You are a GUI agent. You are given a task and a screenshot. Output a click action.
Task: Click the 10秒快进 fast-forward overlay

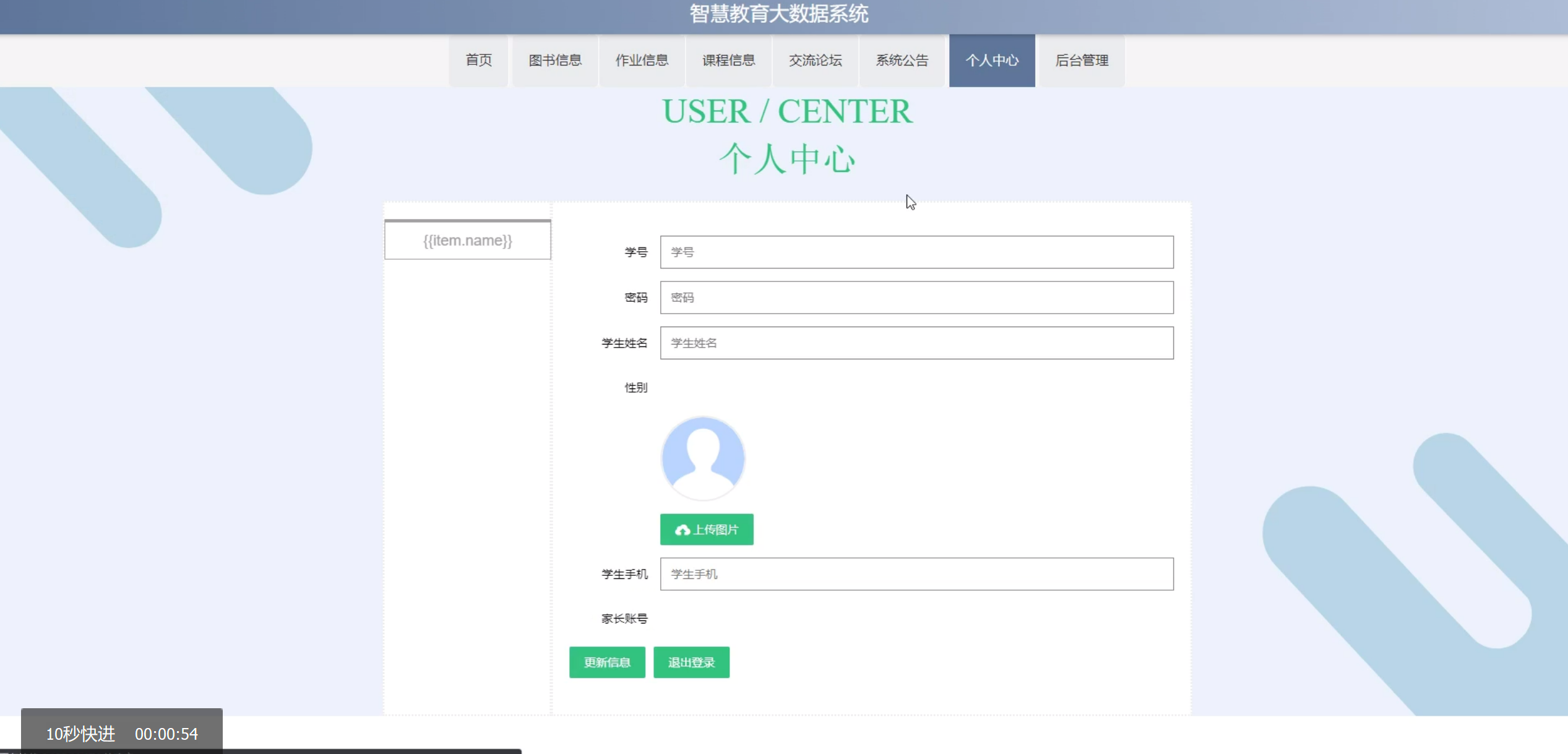(80, 734)
